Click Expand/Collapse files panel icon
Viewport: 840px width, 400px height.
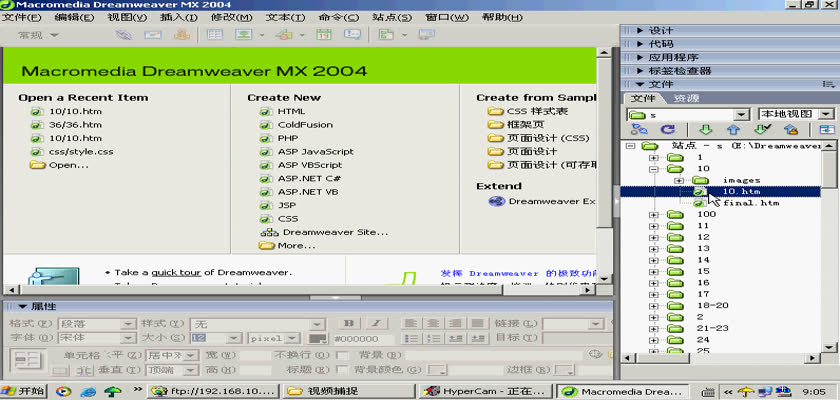click(x=827, y=129)
